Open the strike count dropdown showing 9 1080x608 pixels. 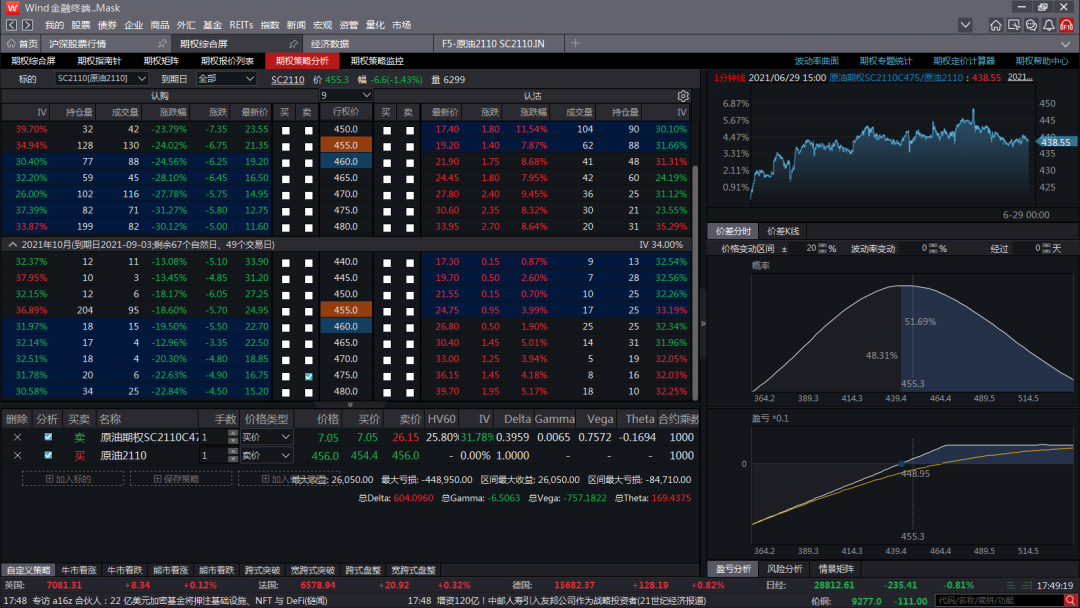[345, 95]
